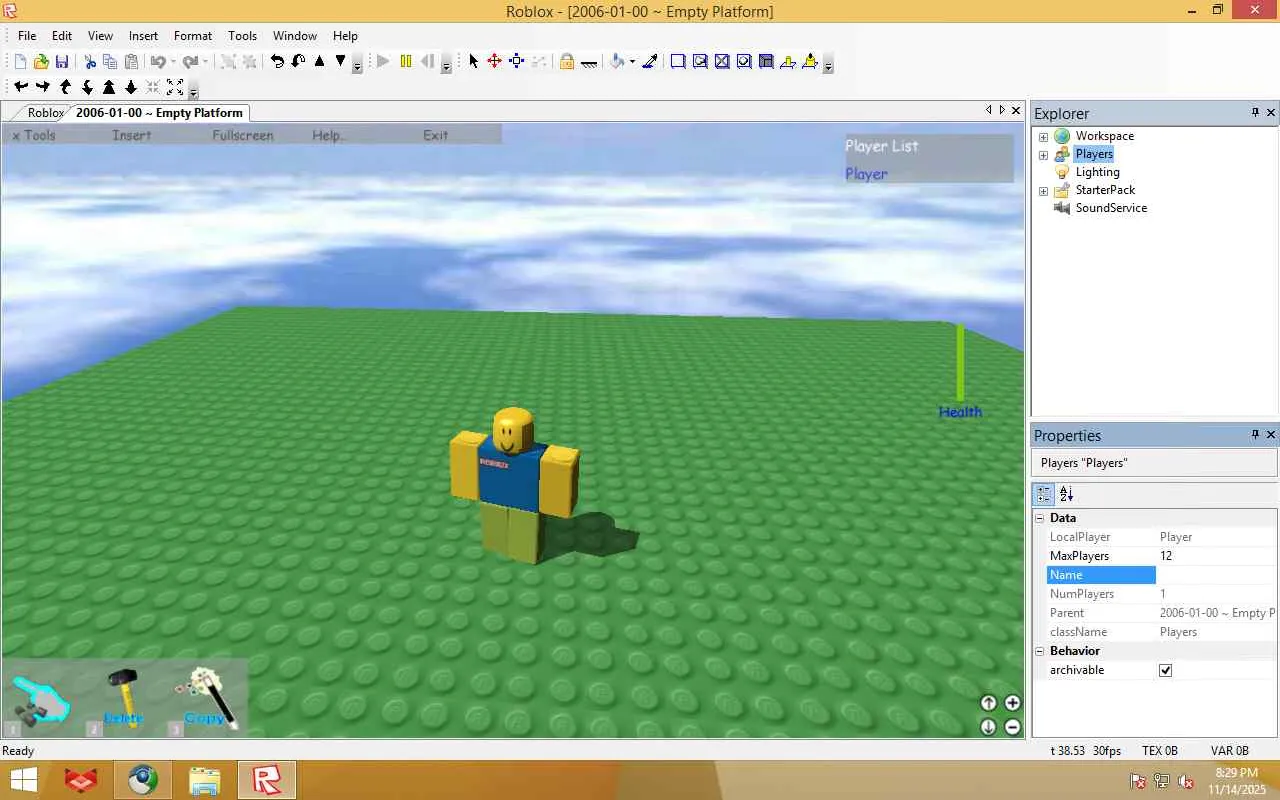Select the arrow pointer tool
This screenshot has width=1280, height=800.
tap(474, 61)
